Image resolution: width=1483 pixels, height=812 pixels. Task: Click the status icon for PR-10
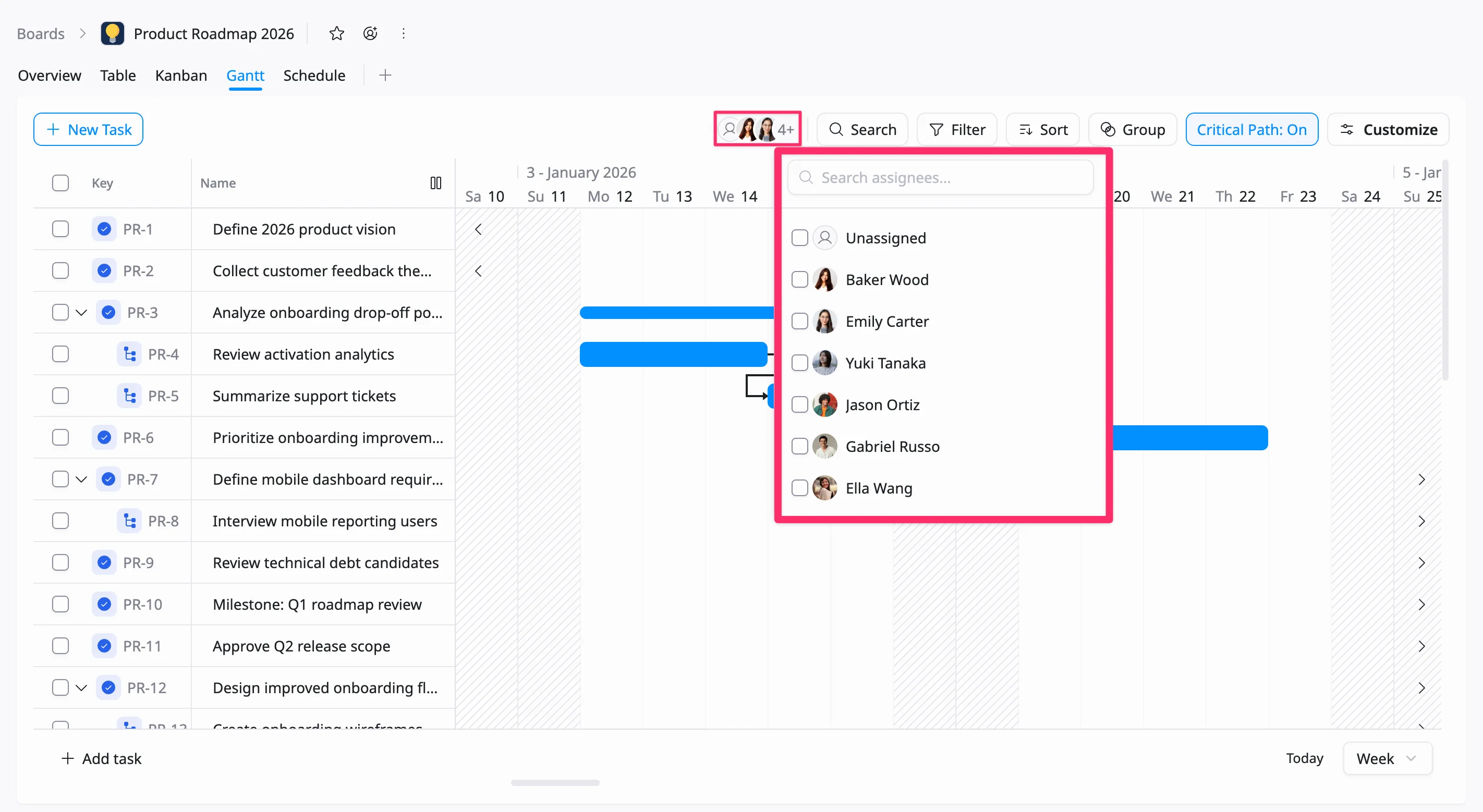click(x=104, y=605)
